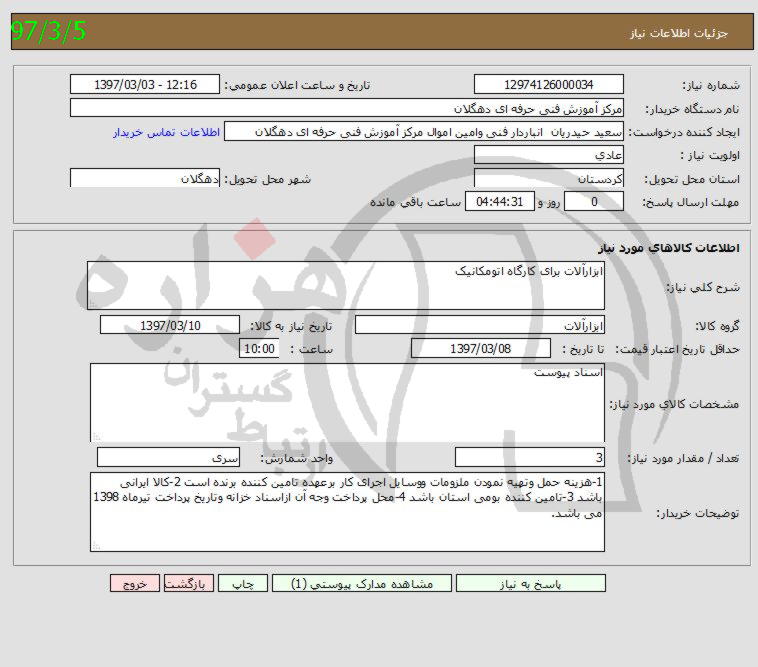The image size is (758, 667).
Task: Click the 'شهر محل تحویل:' label
Action: tap(267, 179)
